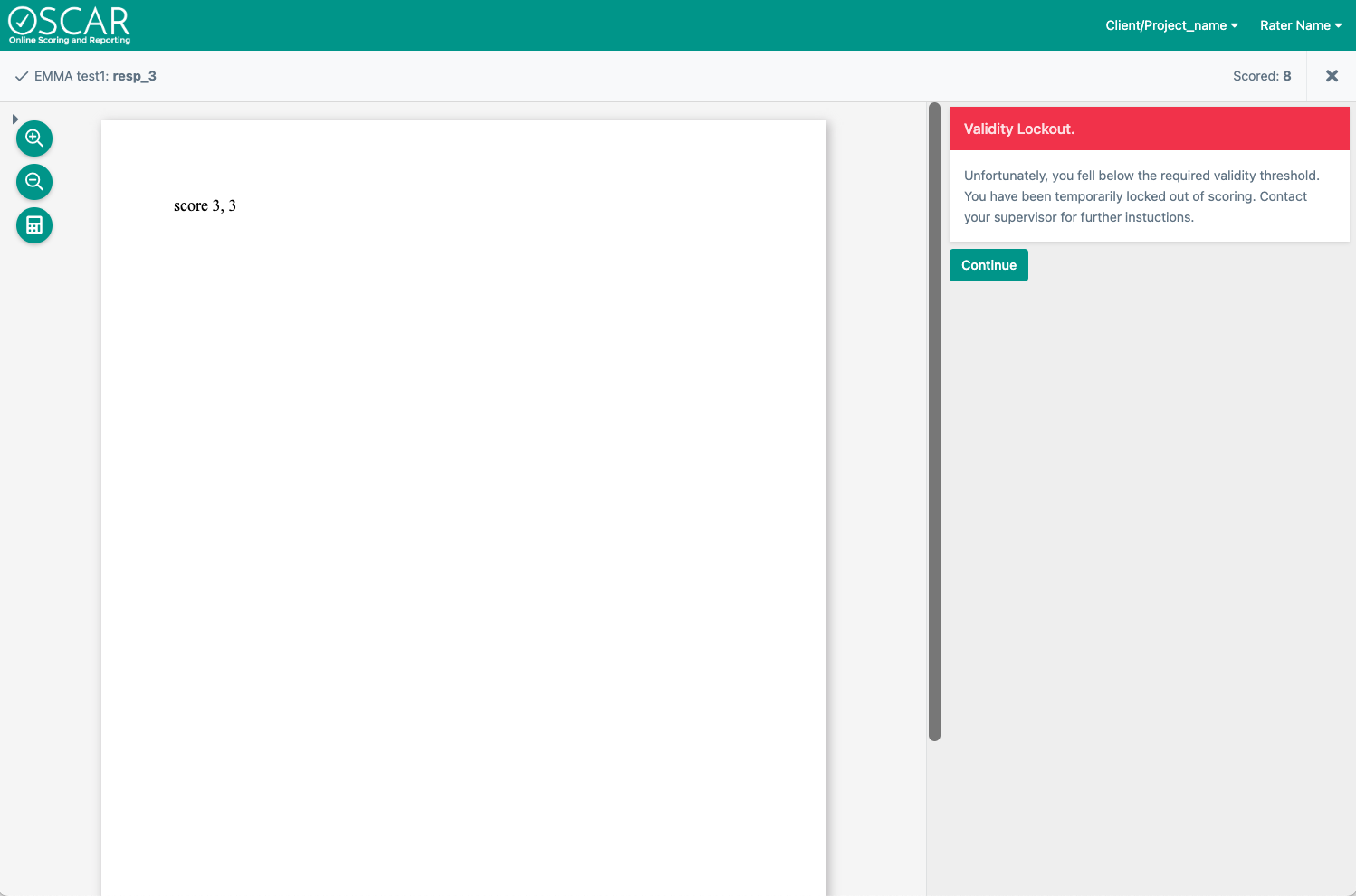Viewport: 1356px width, 896px height.
Task: Open the Rater Name menu
Action: (1300, 25)
